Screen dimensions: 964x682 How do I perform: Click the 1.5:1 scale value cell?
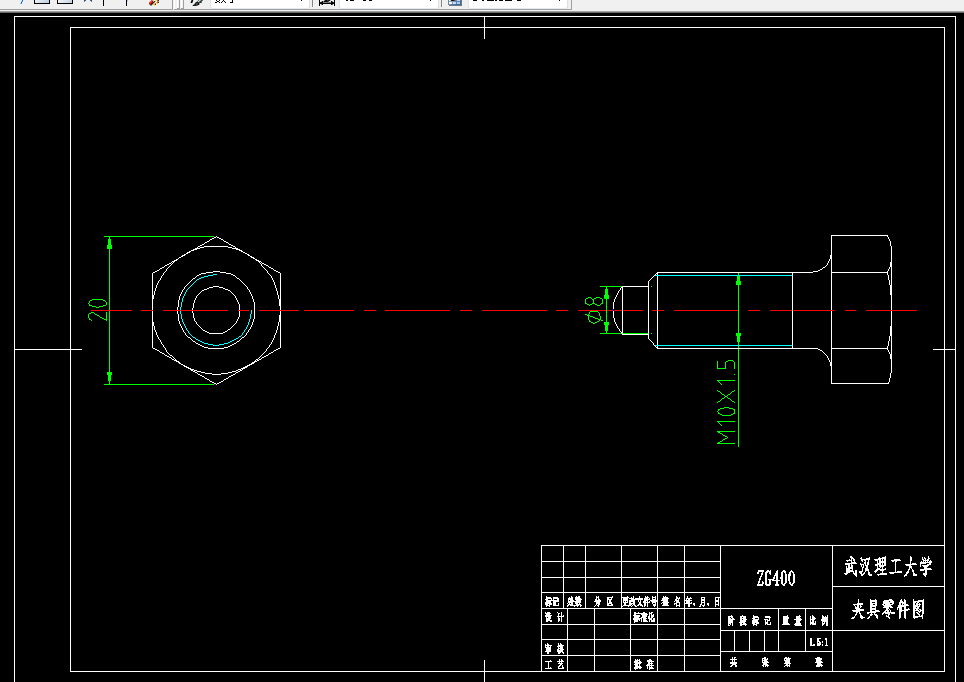[x=819, y=642]
